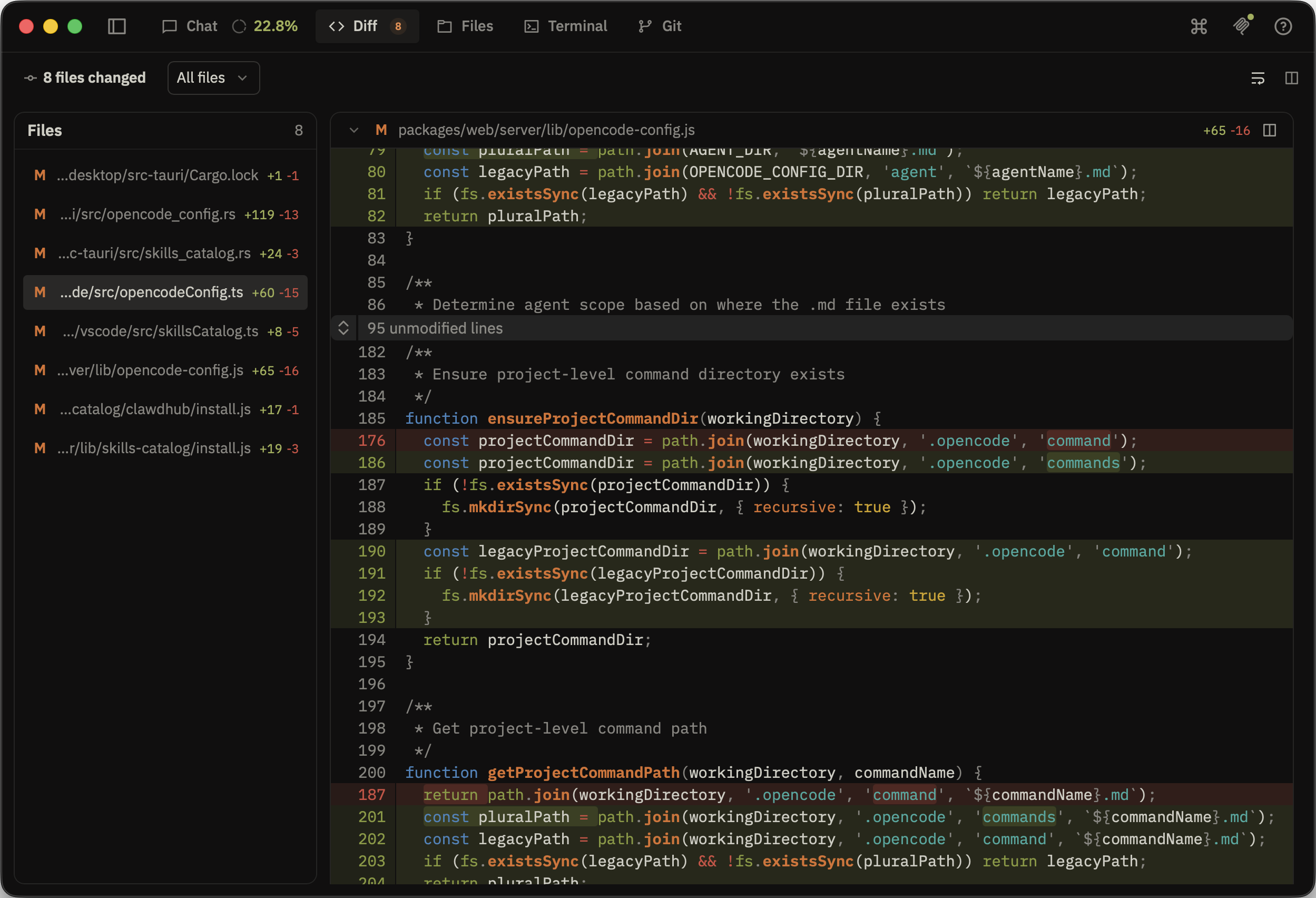Collapse the opencode-config.js diff chevron
The width and height of the screenshot is (1316, 898).
point(354,130)
